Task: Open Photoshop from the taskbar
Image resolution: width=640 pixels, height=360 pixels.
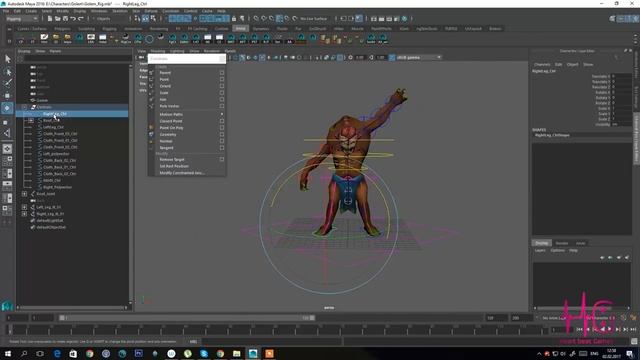Action: pyautogui.click(x=138, y=353)
